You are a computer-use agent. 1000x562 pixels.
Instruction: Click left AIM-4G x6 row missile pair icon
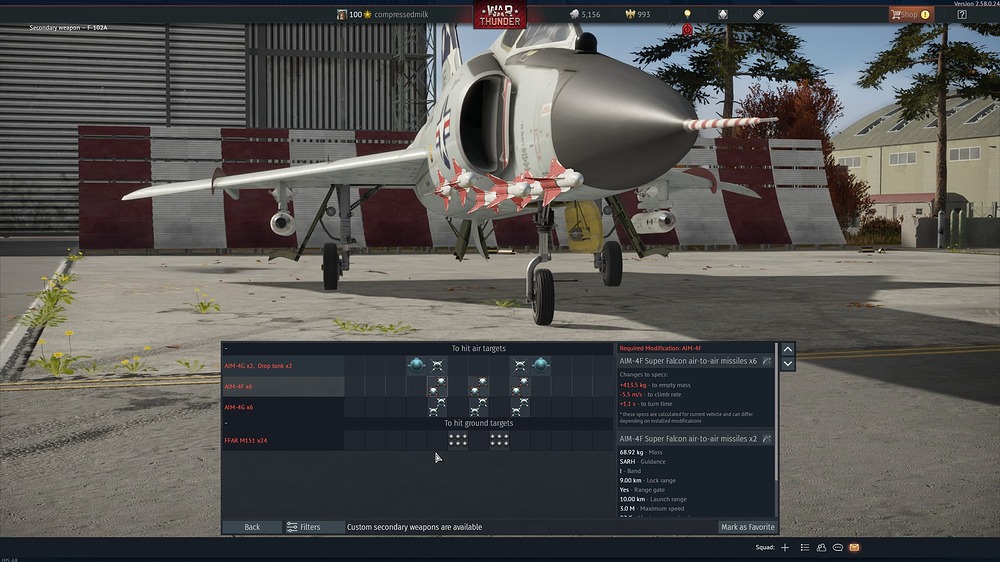437,407
